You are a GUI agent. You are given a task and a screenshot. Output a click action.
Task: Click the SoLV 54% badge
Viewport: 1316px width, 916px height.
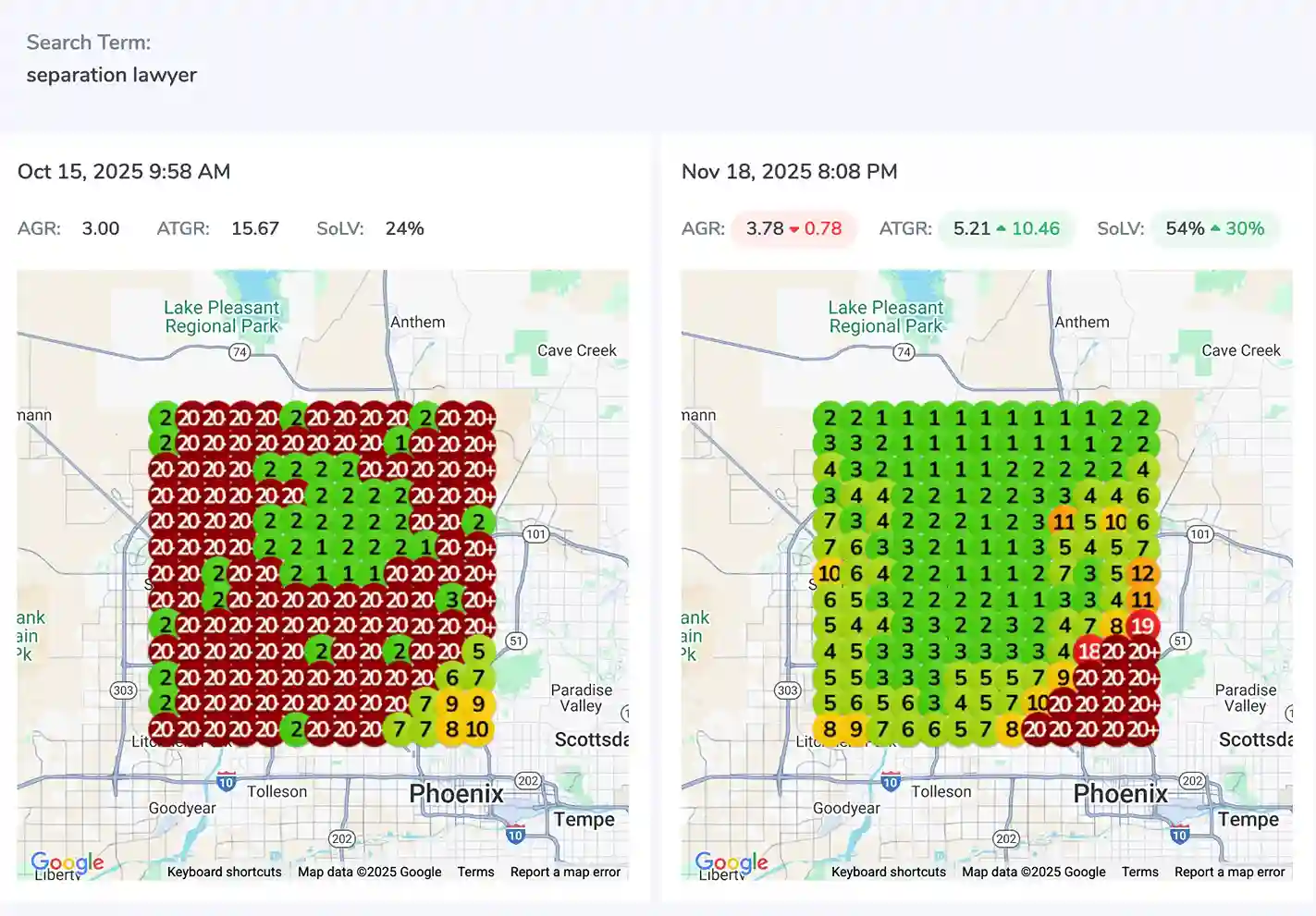1216,228
